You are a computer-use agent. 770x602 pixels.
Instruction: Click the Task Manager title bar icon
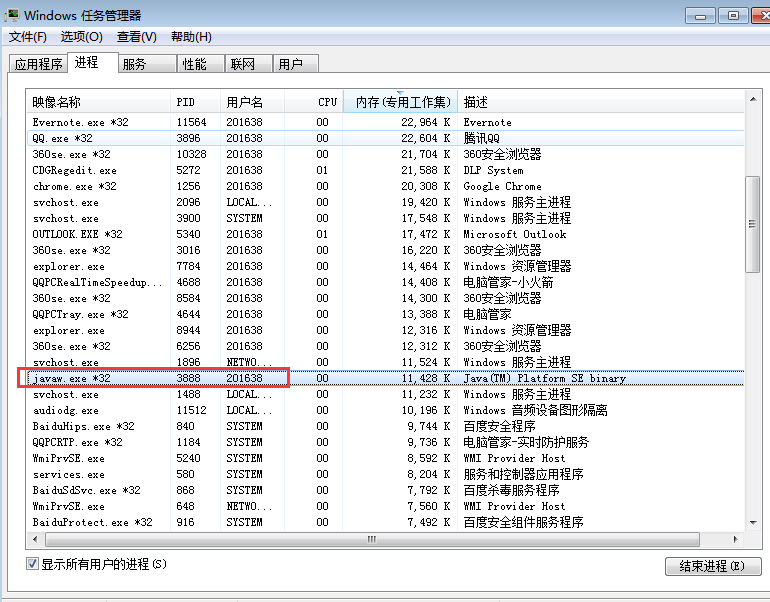pos(12,15)
